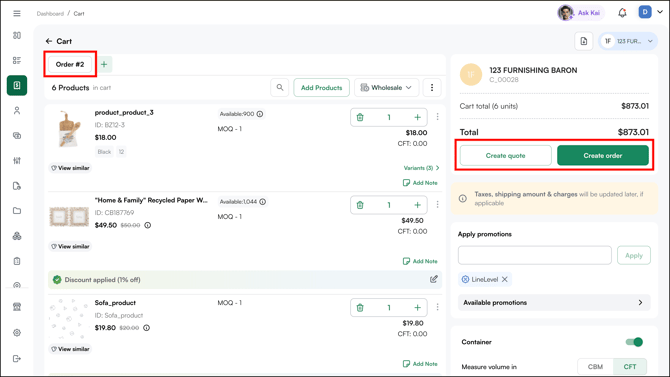Open the Wholesale price list dropdown
The height and width of the screenshot is (377, 670).
[387, 88]
